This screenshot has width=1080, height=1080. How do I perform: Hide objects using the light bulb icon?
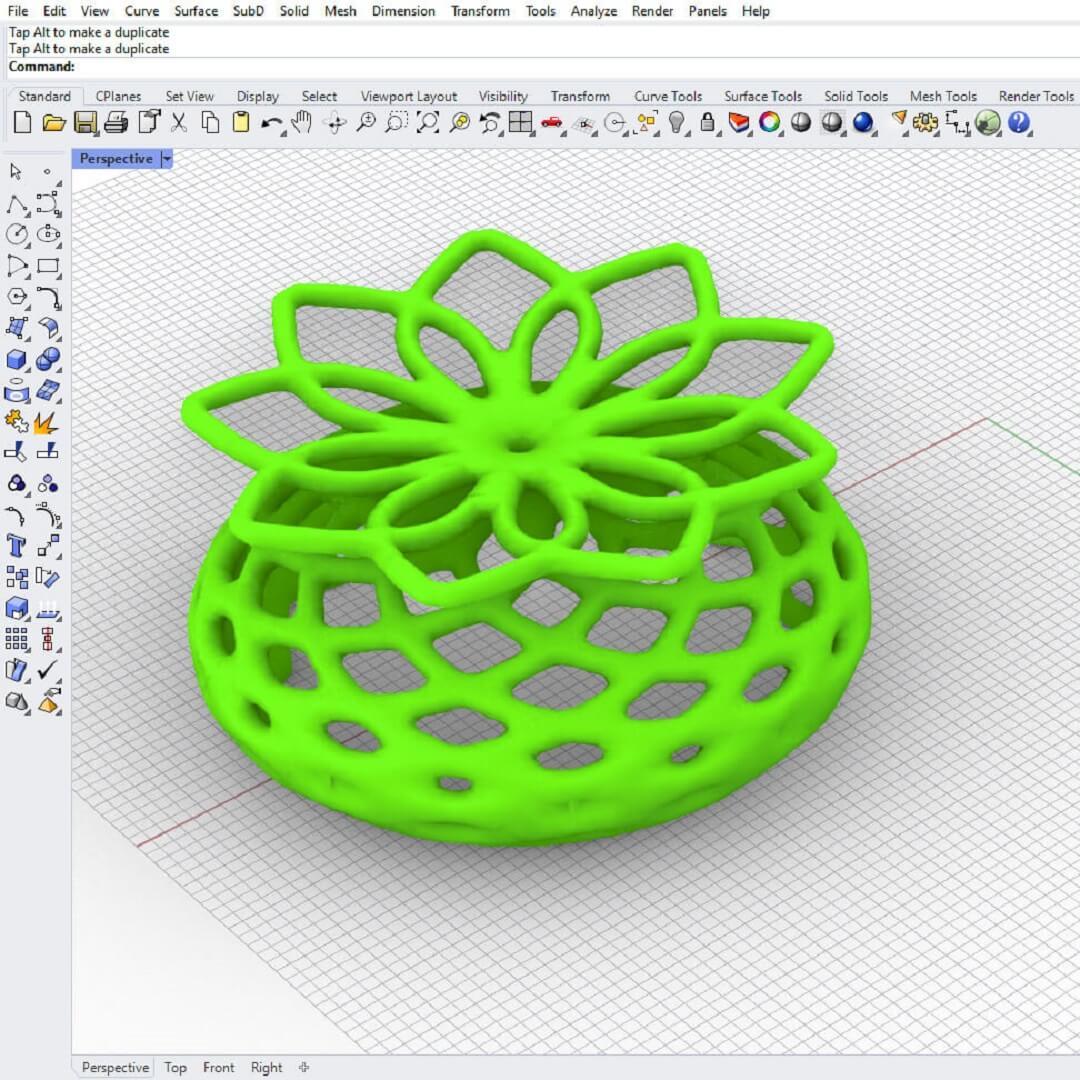click(x=677, y=123)
